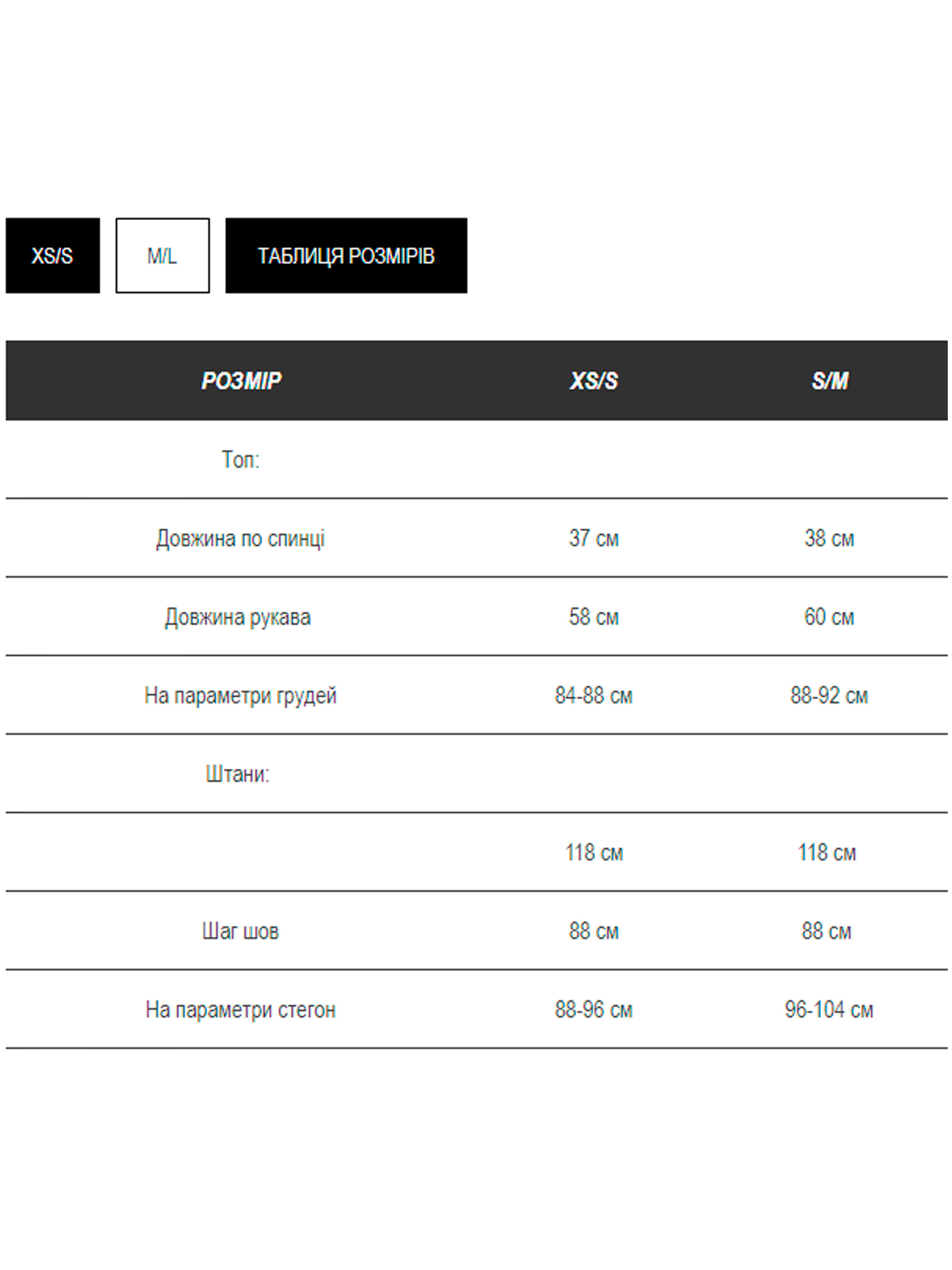Click the На параметри грудей row label

tap(240, 695)
